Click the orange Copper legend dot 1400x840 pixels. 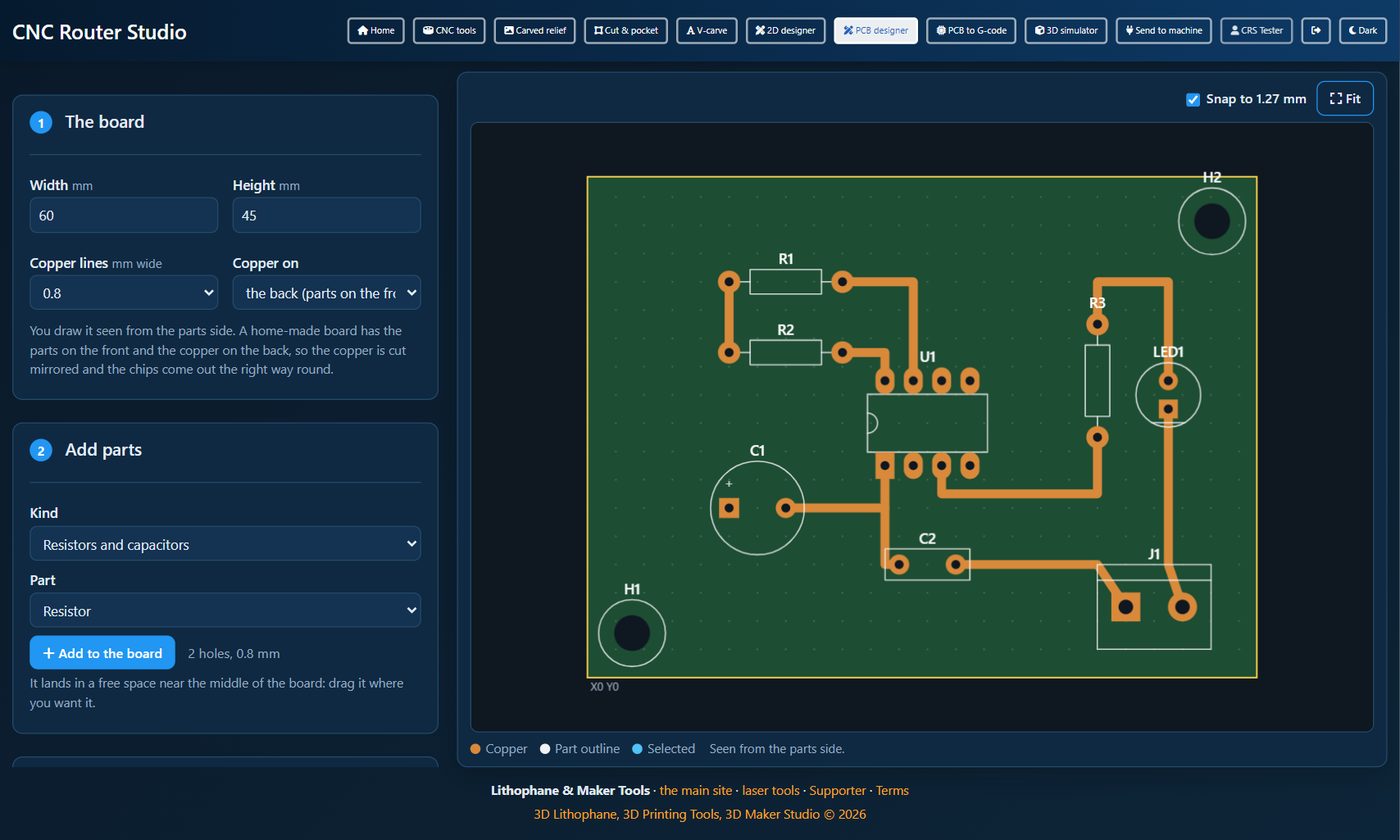[475, 749]
